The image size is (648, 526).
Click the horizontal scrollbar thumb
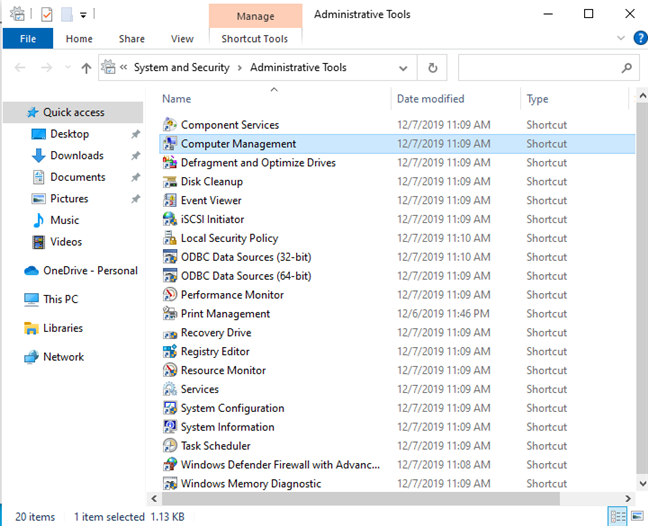click(361, 498)
